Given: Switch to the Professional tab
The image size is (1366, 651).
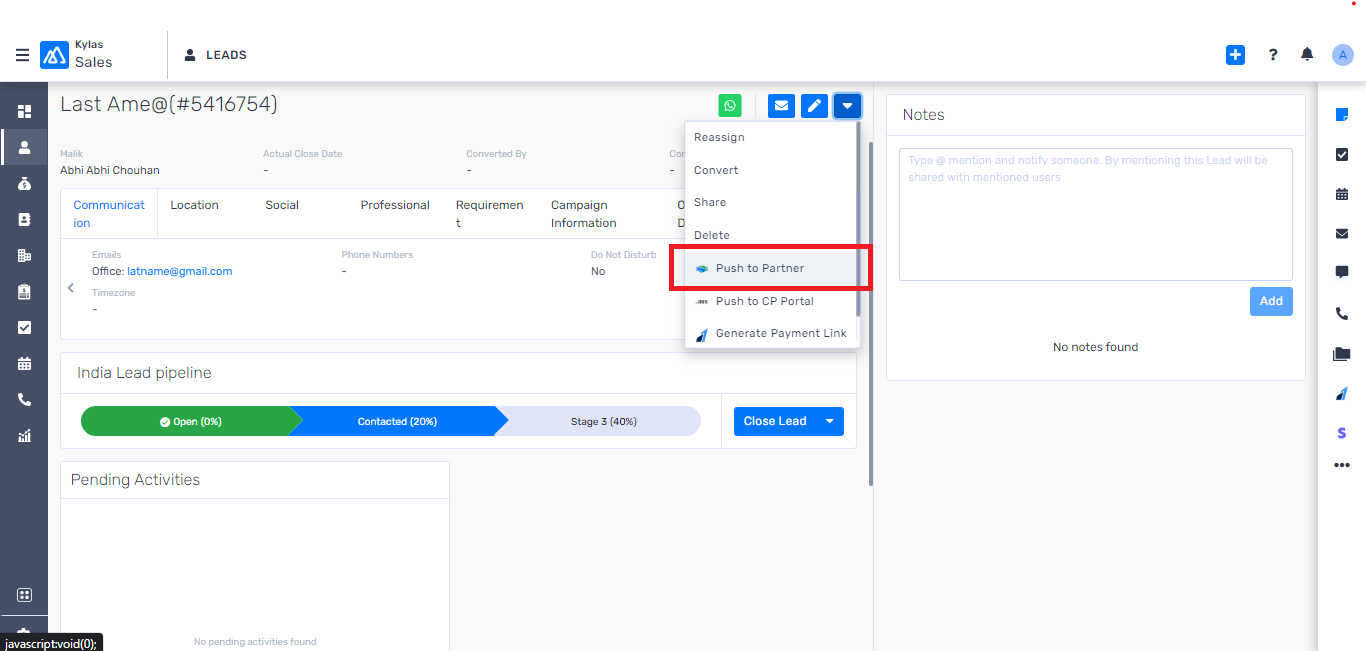Looking at the screenshot, I should pyautogui.click(x=395, y=205).
